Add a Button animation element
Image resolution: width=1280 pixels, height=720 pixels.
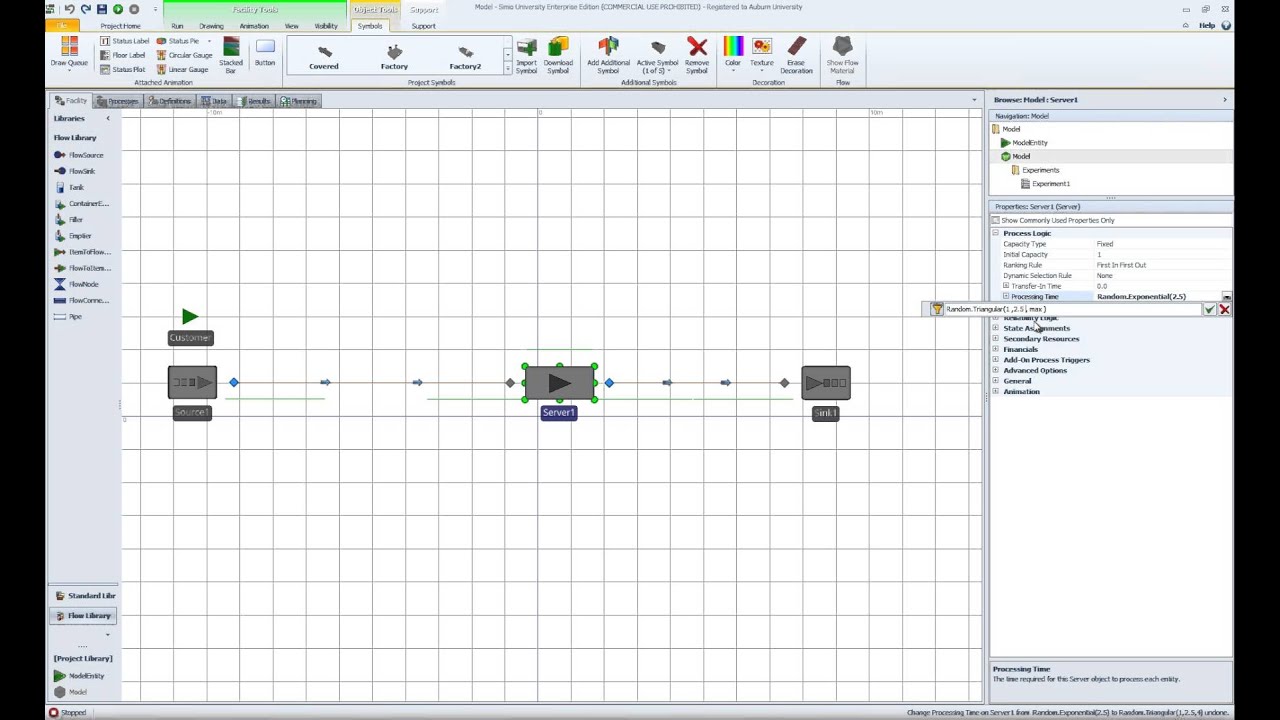coord(265,53)
